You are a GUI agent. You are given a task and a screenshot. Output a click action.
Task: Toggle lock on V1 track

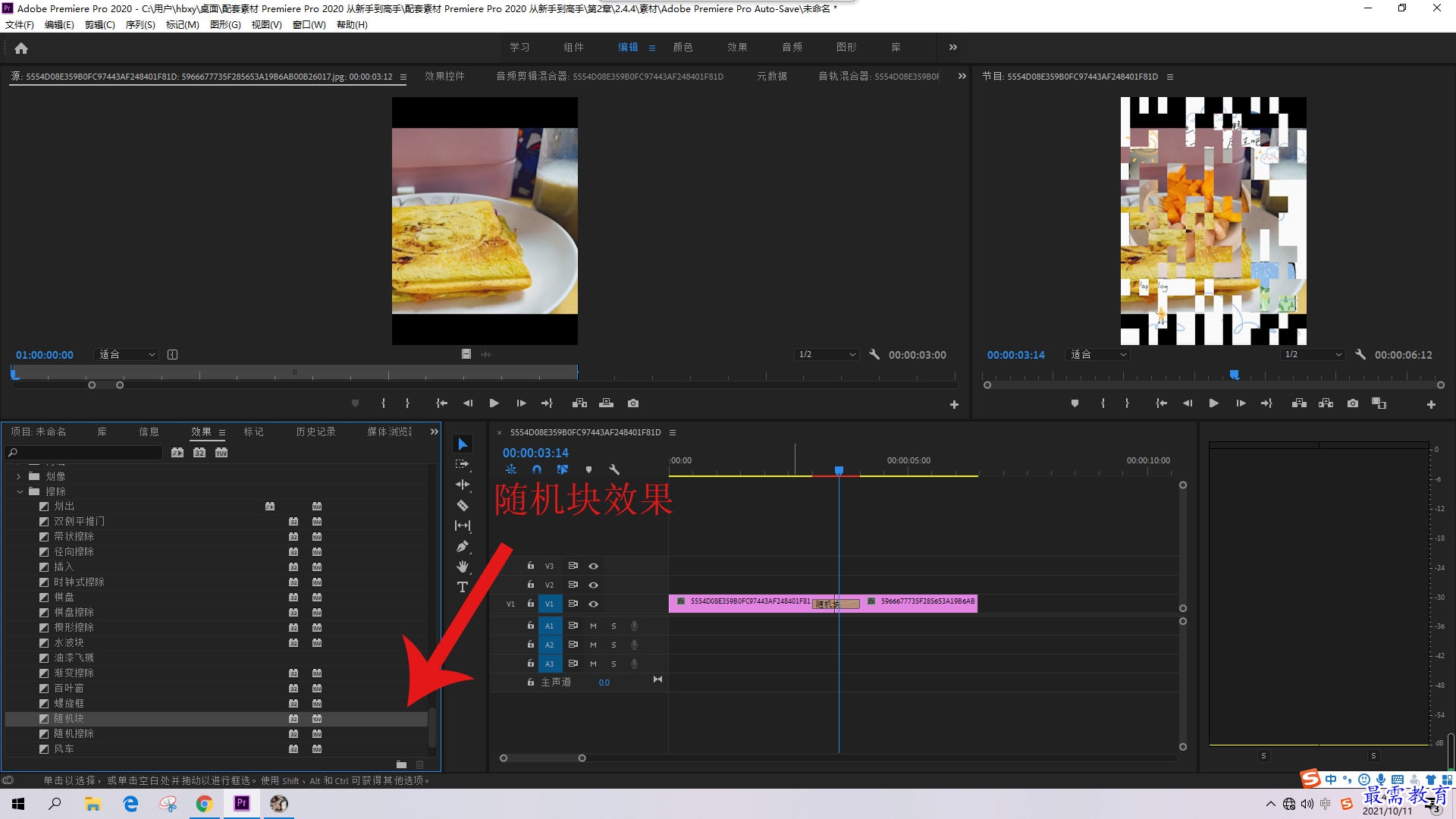coord(531,604)
